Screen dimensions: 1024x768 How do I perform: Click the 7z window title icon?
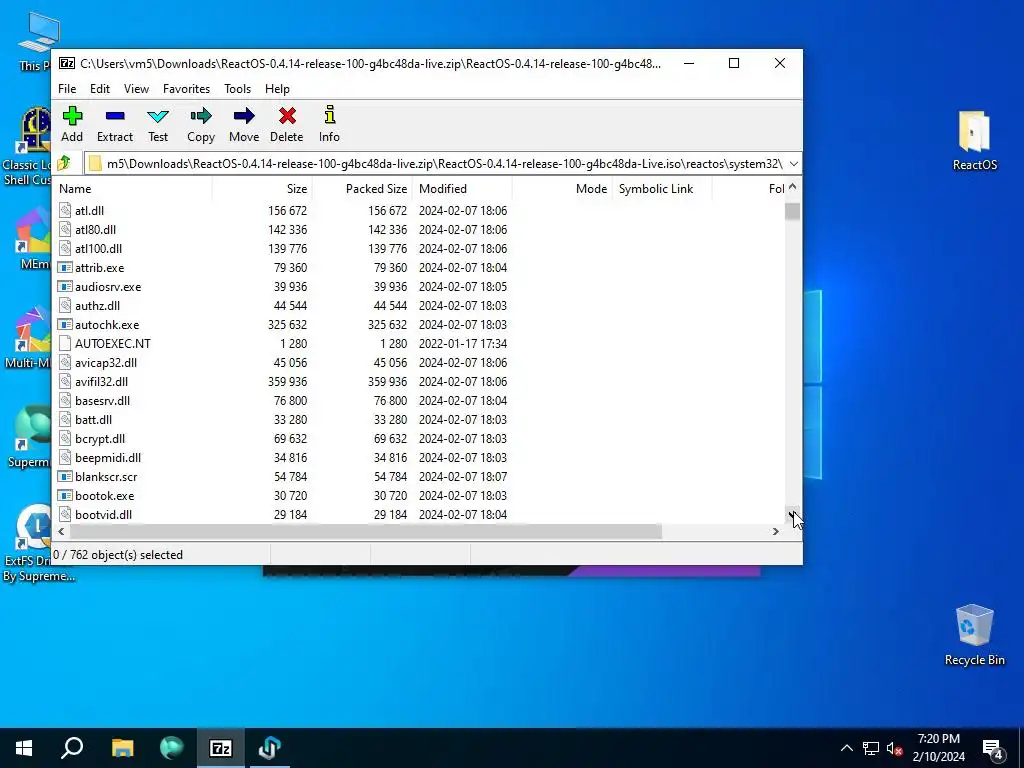(x=67, y=63)
